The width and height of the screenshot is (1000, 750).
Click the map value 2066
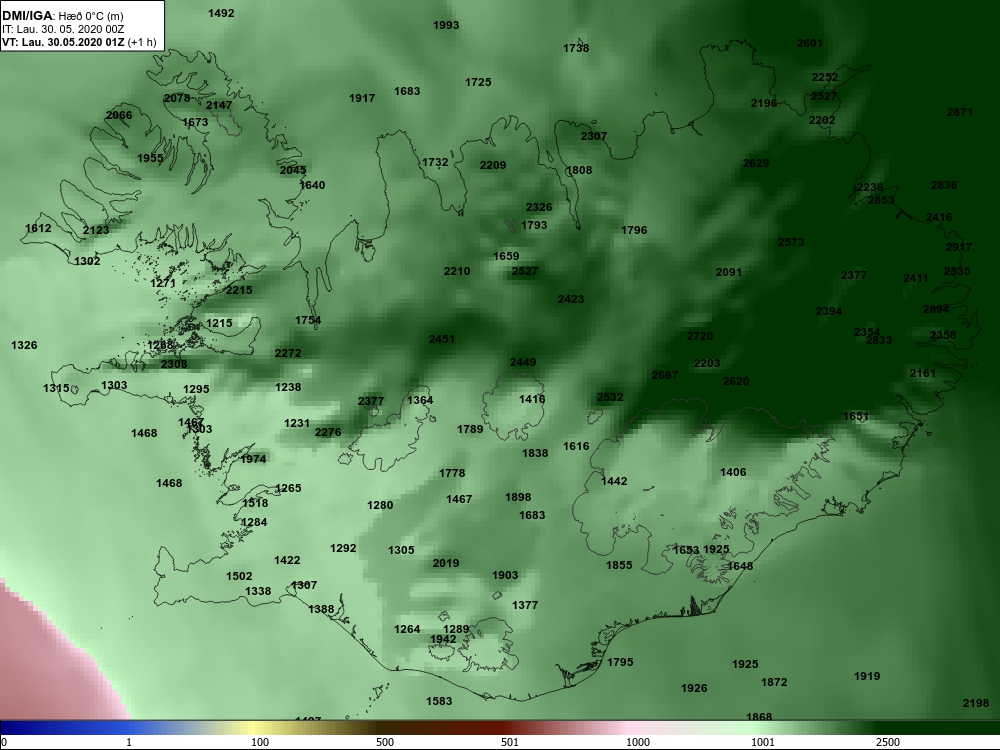119,115
